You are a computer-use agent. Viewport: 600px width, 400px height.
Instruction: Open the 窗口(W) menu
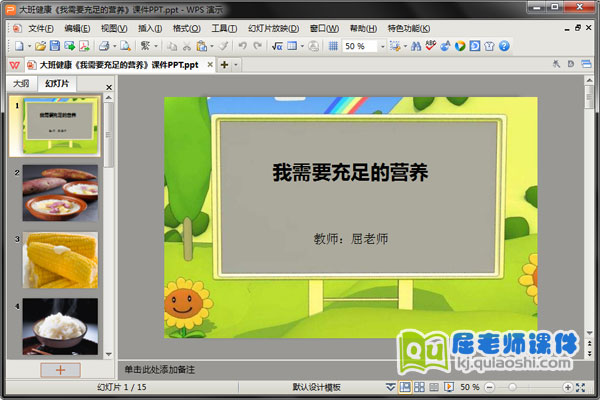point(324,28)
